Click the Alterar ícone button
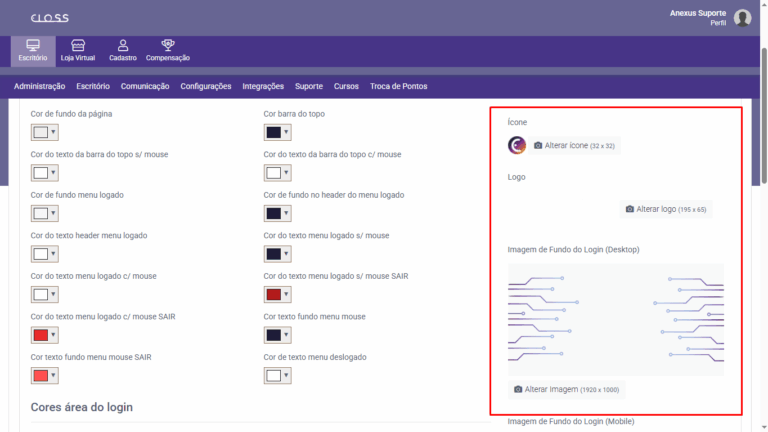Image resolution: width=768 pixels, height=432 pixels. 574,145
